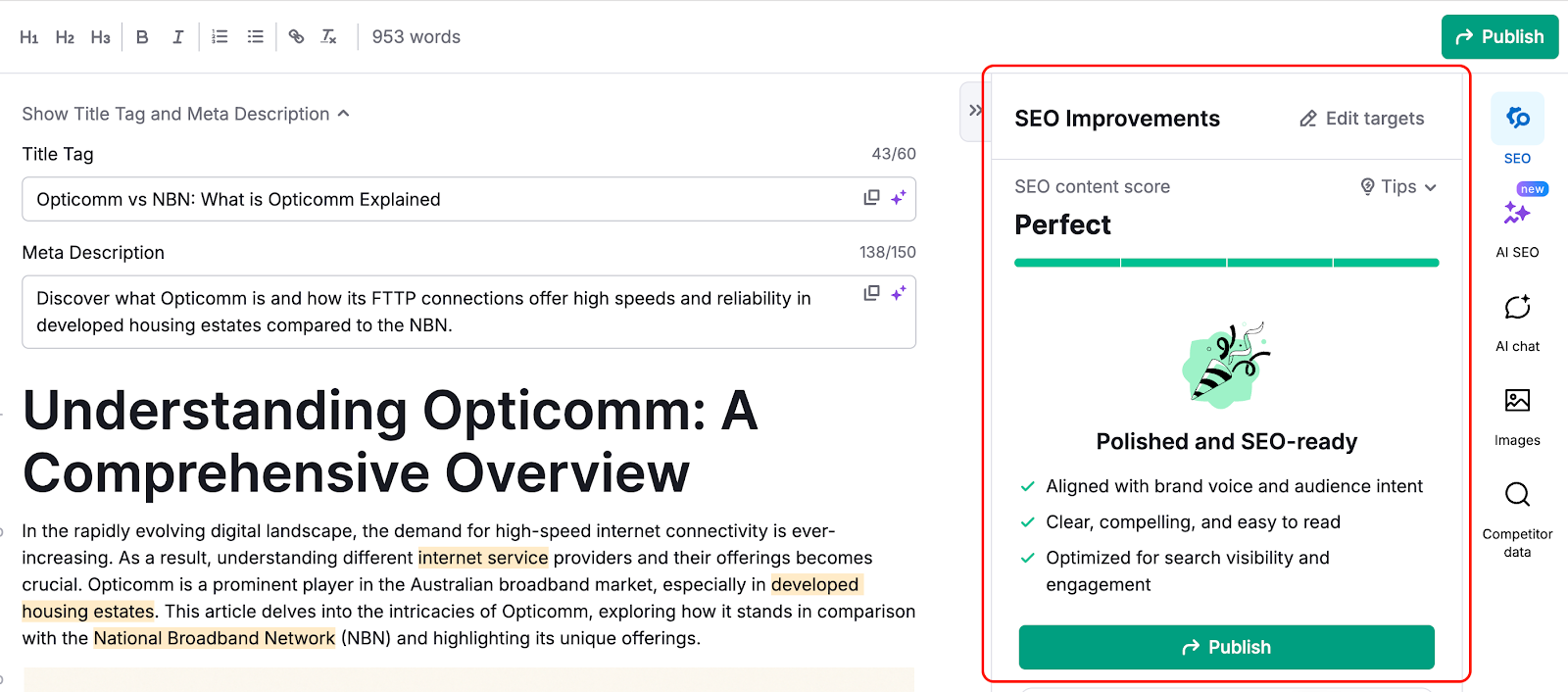This screenshot has height=692, width=1568.
Task: Apply italic formatting
Action: pos(177,36)
